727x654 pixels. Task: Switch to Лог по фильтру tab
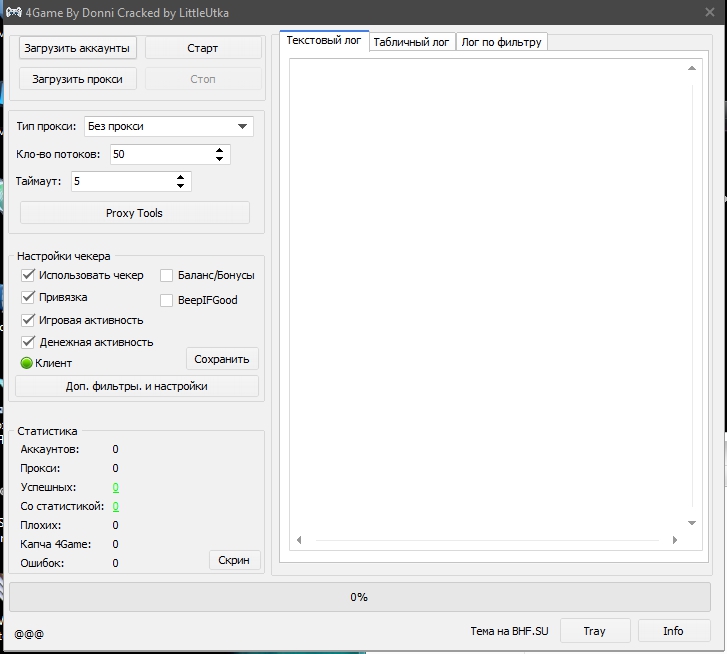[501, 42]
